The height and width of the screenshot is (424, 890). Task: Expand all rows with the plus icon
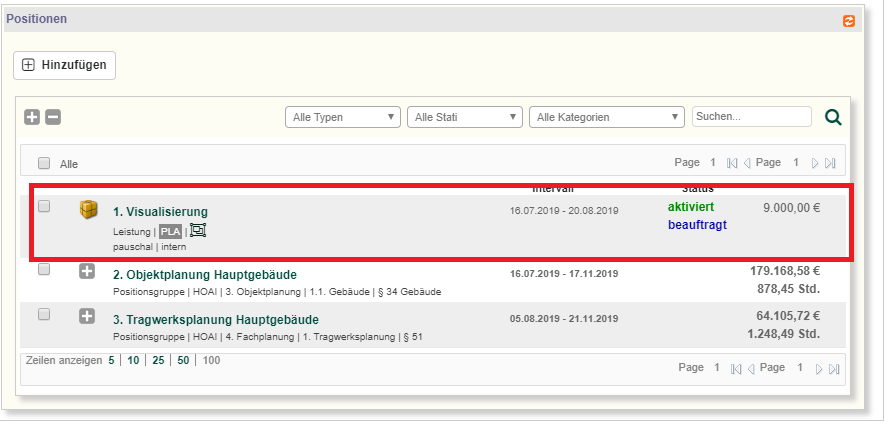(32, 117)
